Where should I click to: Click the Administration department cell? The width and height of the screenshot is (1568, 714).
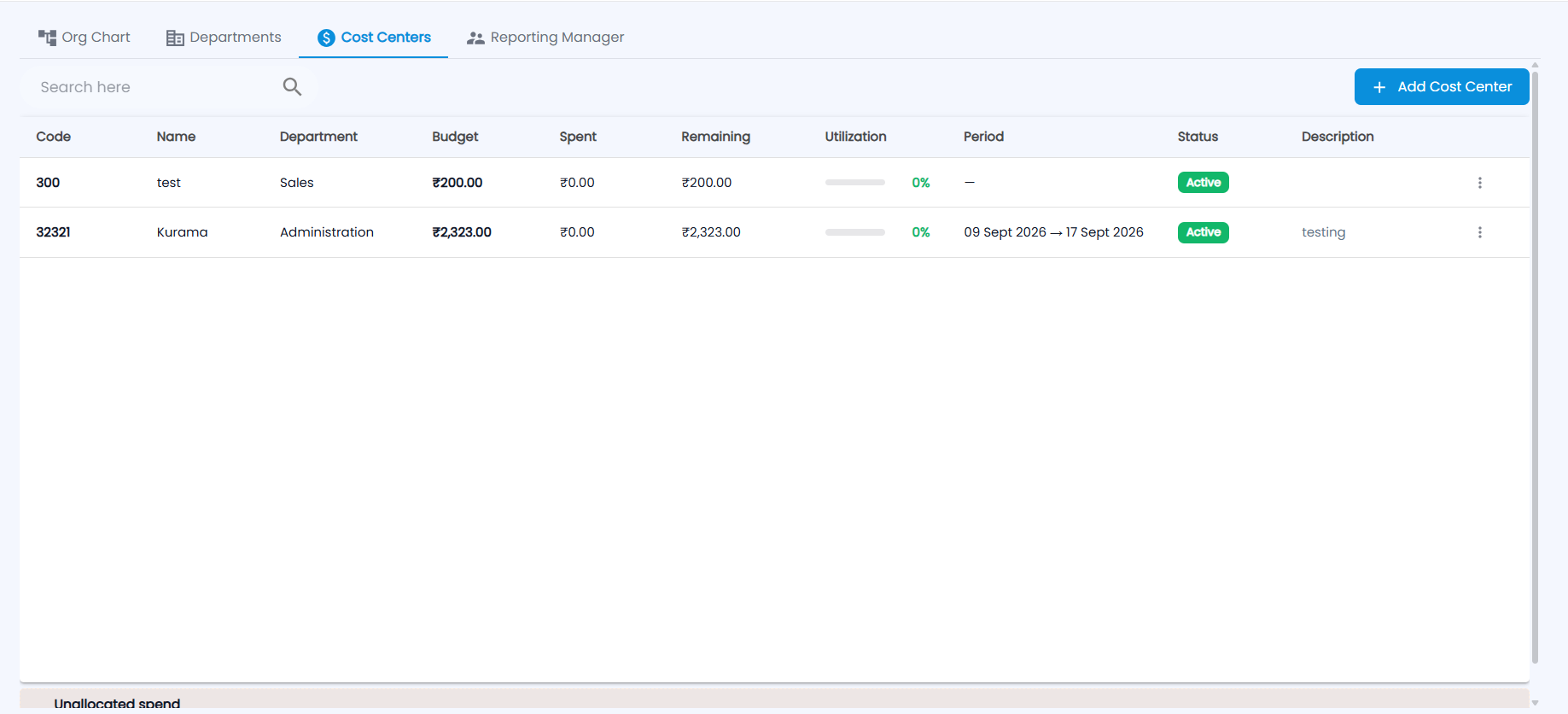coord(326,232)
